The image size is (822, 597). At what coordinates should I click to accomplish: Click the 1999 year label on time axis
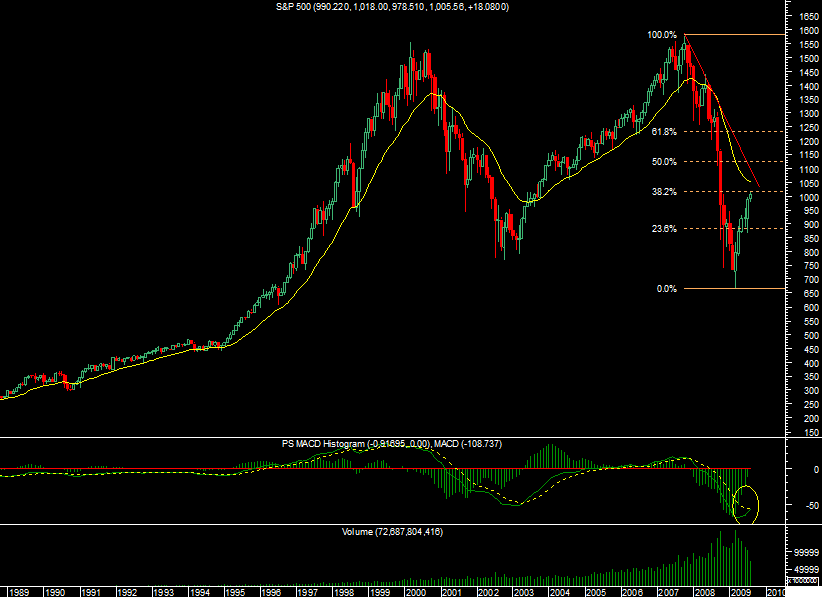click(380, 592)
